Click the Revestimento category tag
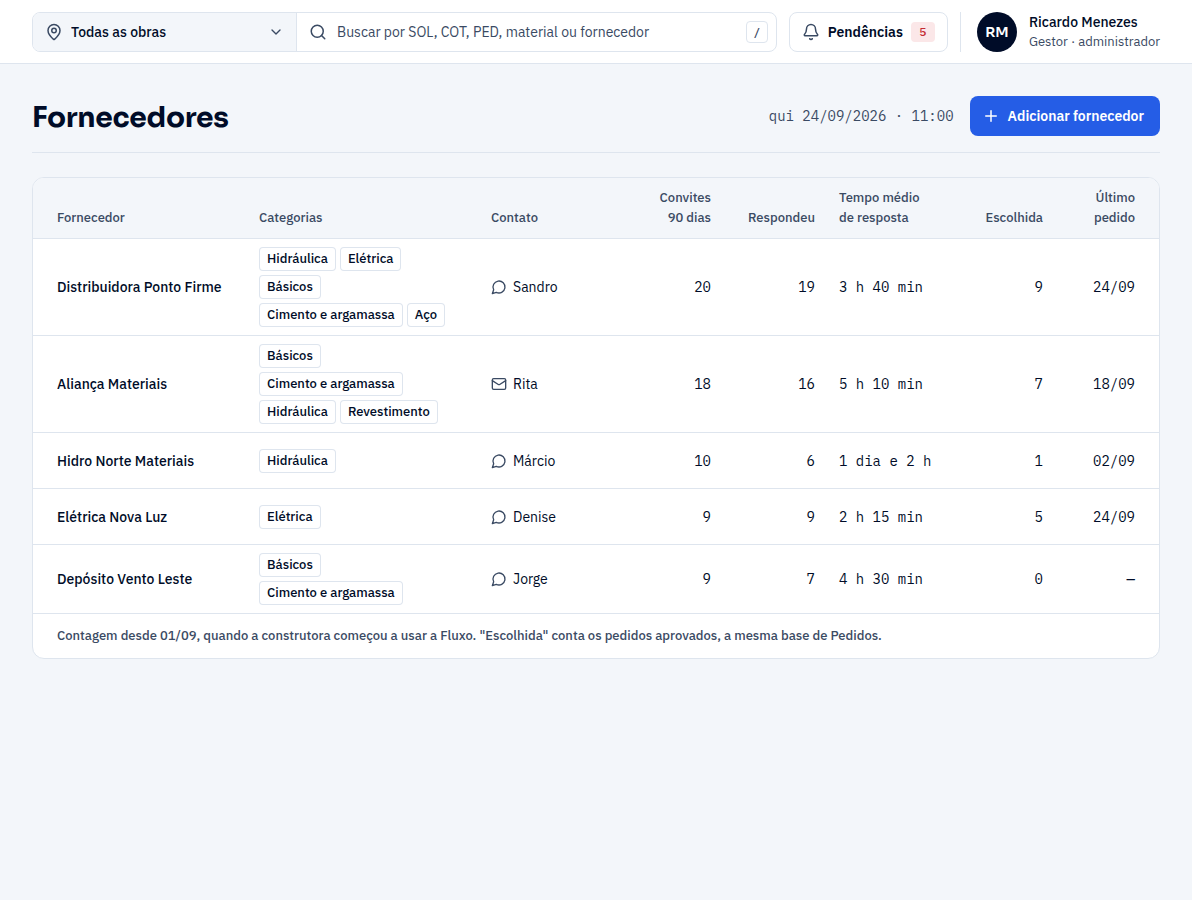Image resolution: width=1192 pixels, height=900 pixels. click(x=388, y=412)
